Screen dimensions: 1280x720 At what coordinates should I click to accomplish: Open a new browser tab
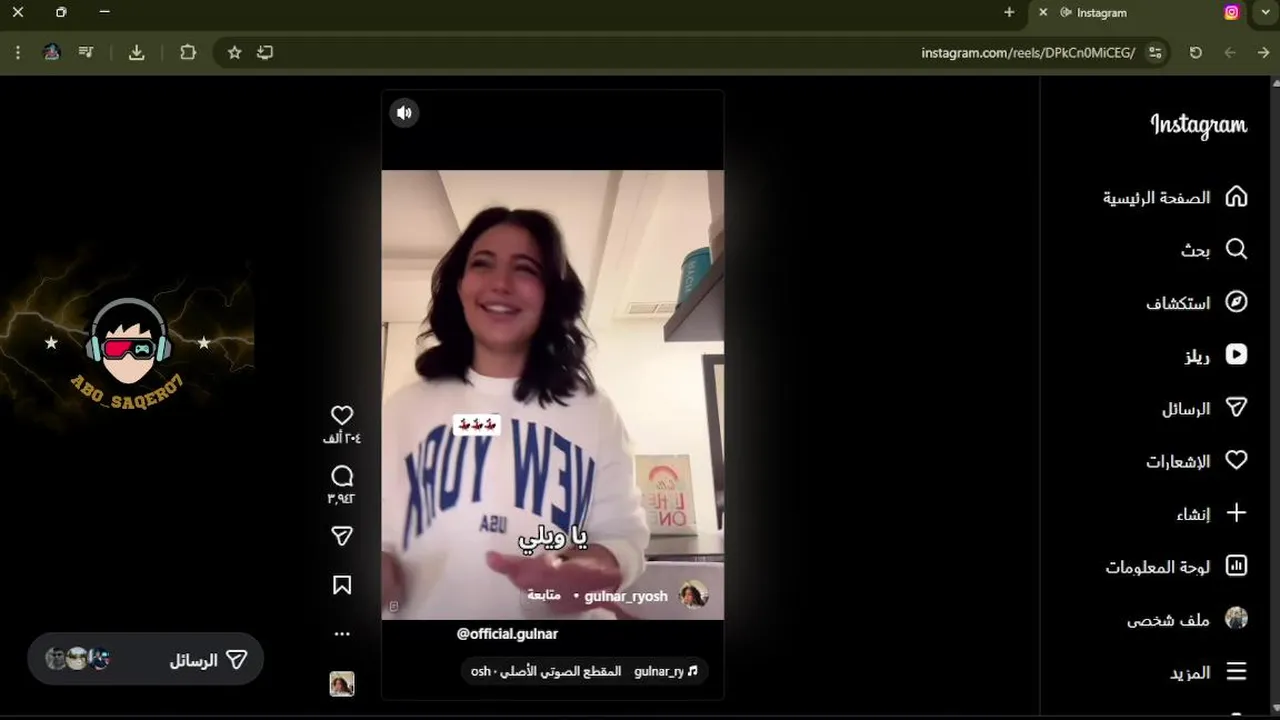1009,13
